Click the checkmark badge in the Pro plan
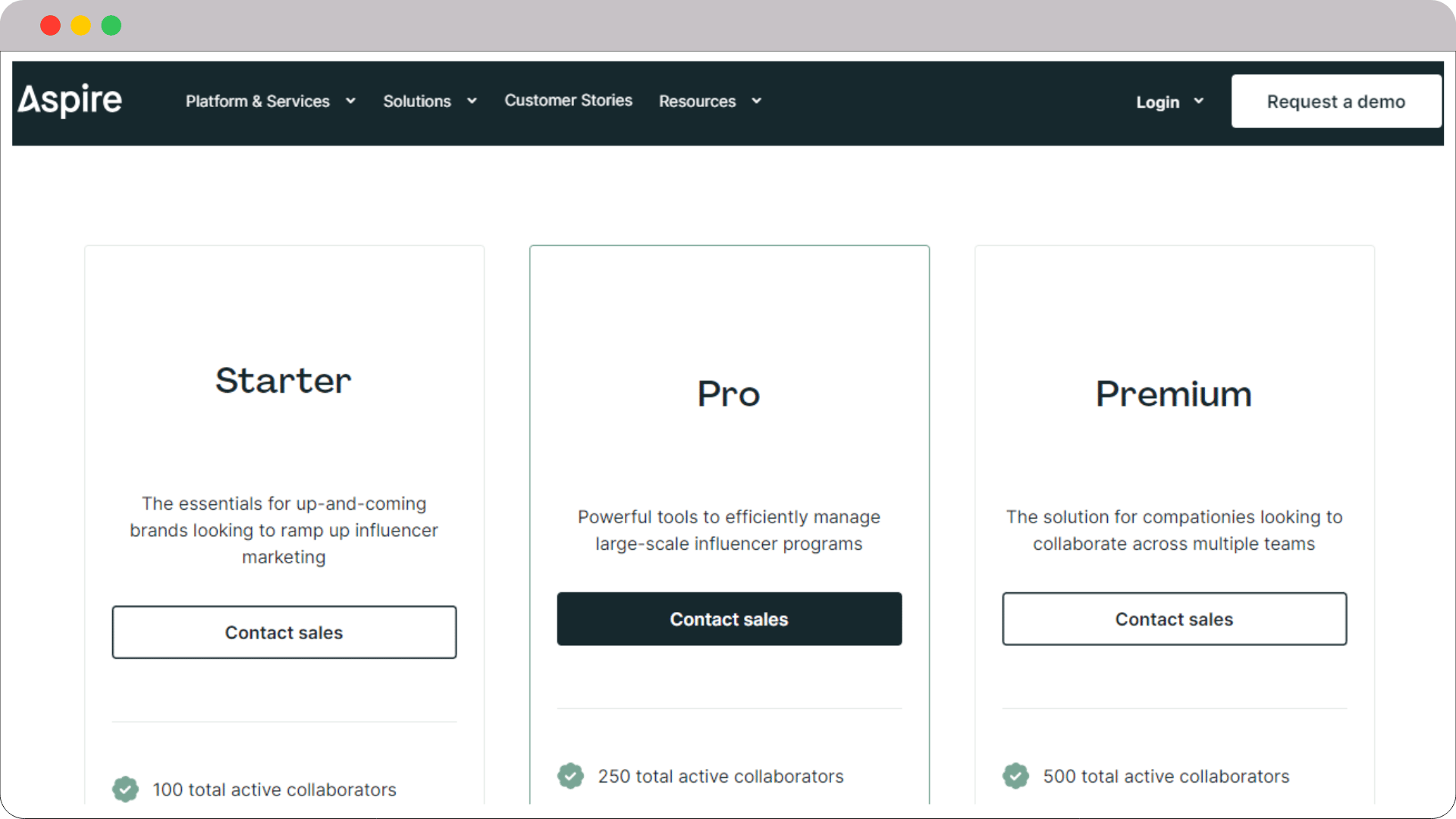This screenshot has width=1456, height=819. (x=570, y=776)
